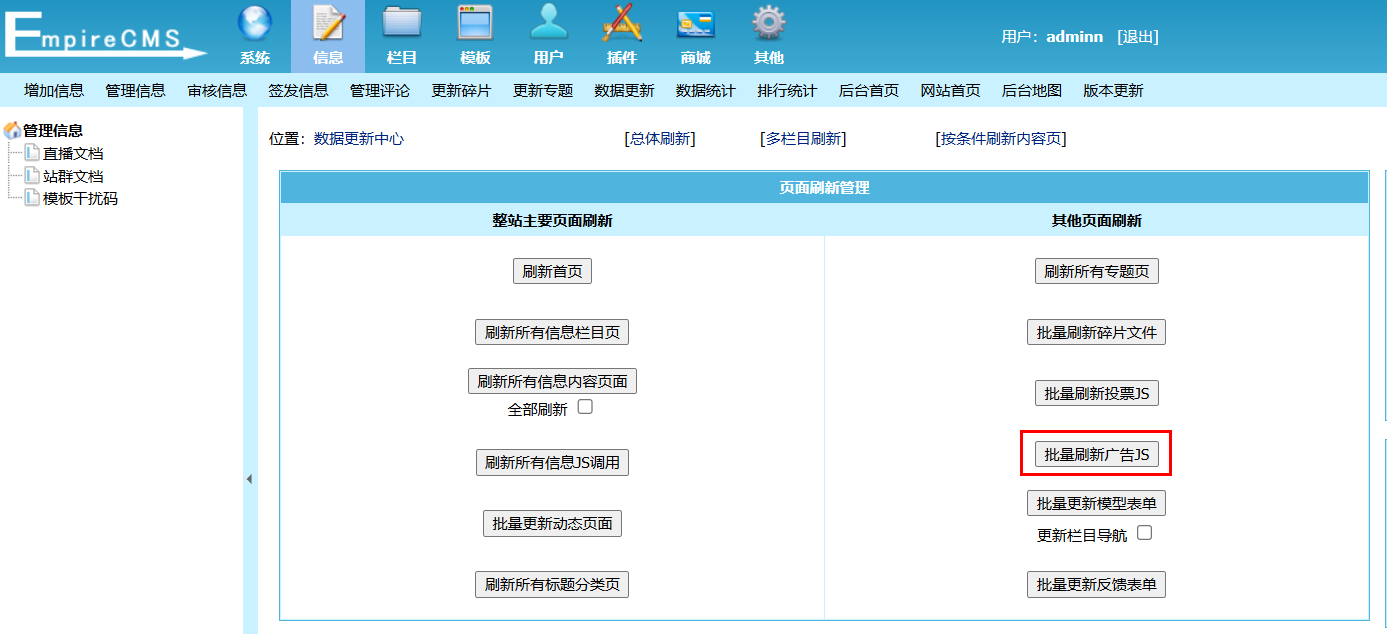Enable the 全部刷新 checkbox
This screenshot has height=634, width=1387.
click(585, 407)
